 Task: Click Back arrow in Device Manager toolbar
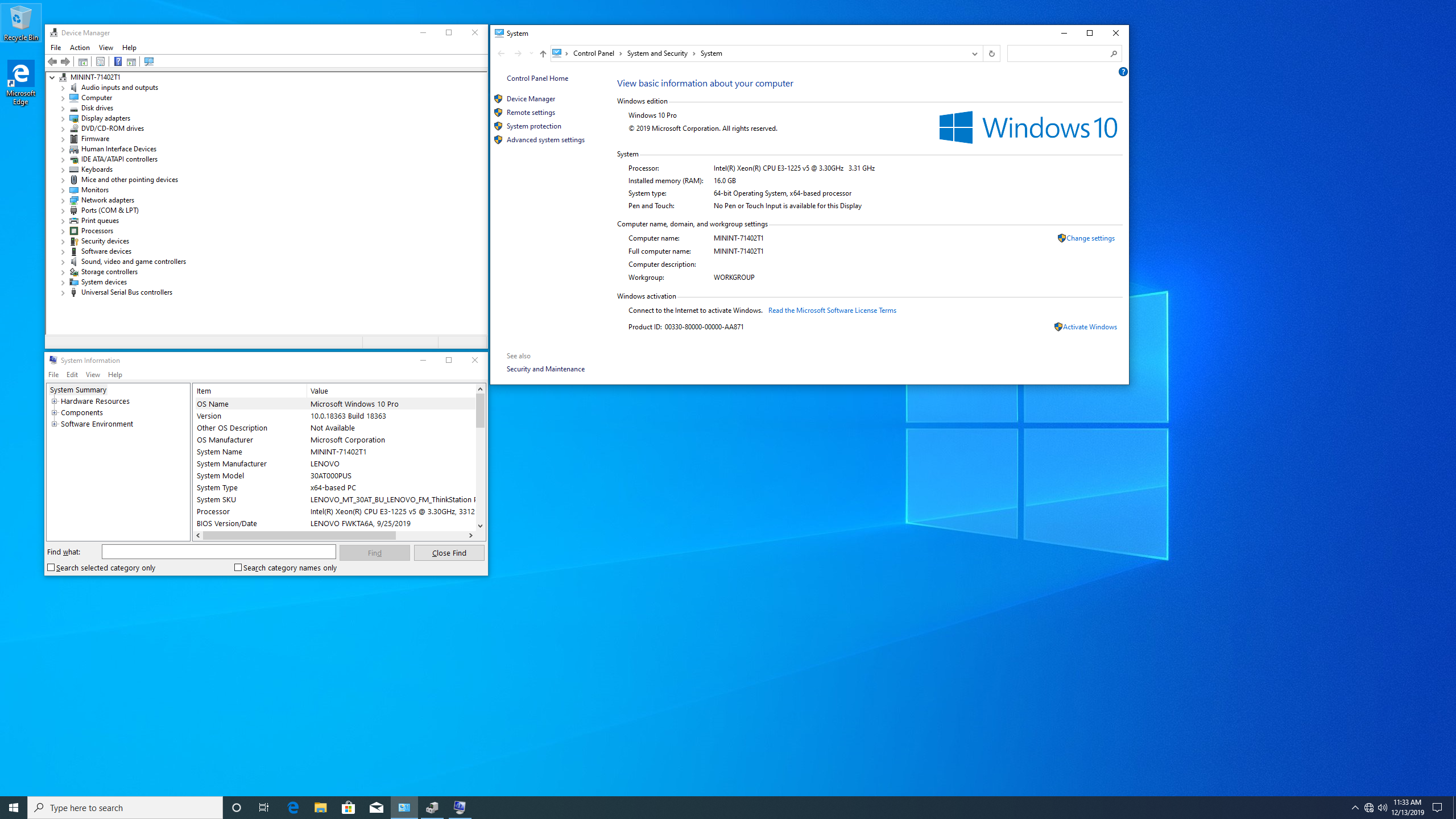[x=52, y=61]
